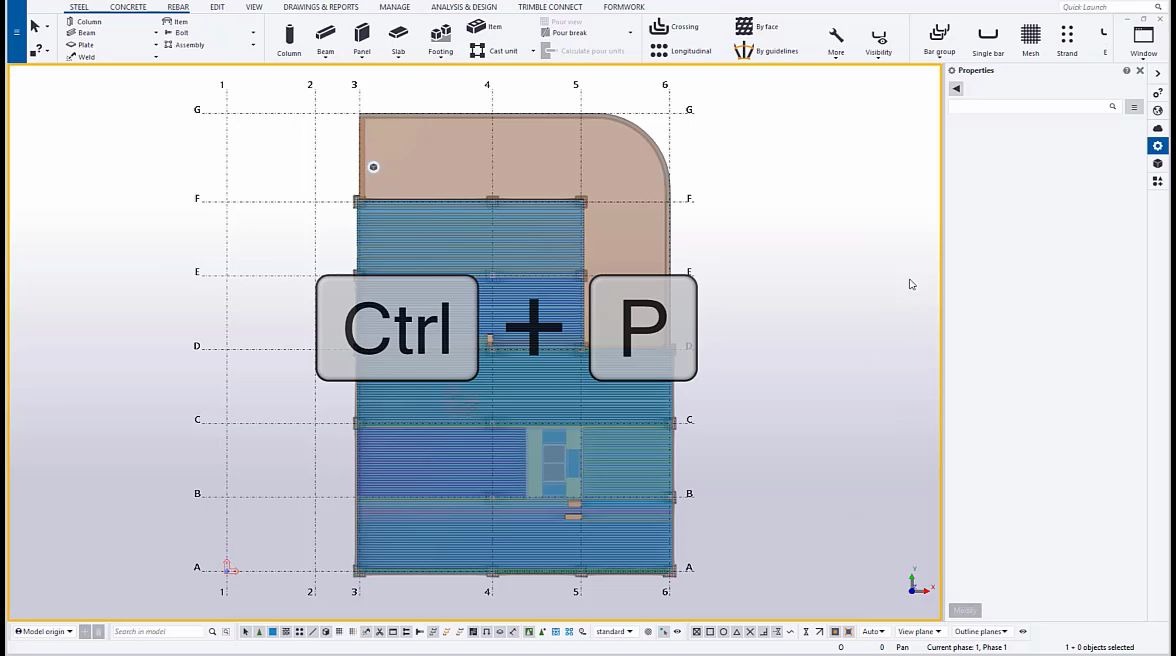1176x656 pixels.
Task: Click the Search in model field
Action: 157,631
